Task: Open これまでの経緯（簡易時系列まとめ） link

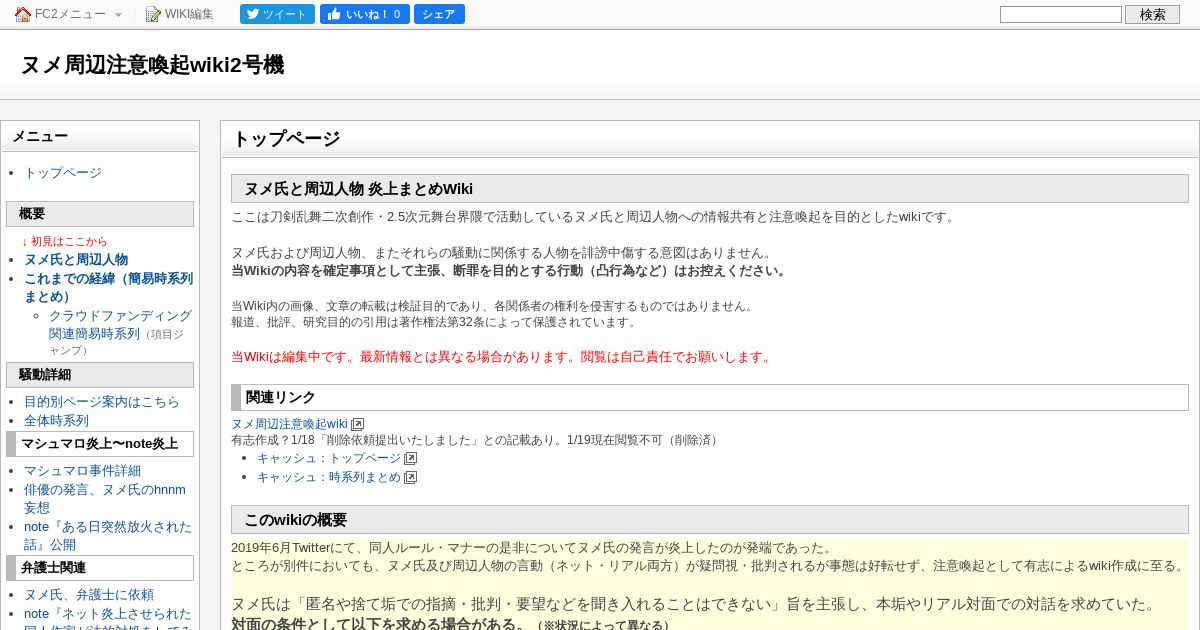Action: point(108,288)
